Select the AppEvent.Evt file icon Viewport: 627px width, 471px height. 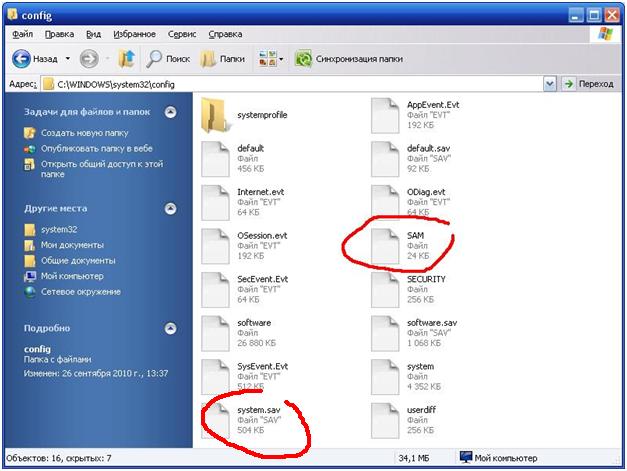385,116
